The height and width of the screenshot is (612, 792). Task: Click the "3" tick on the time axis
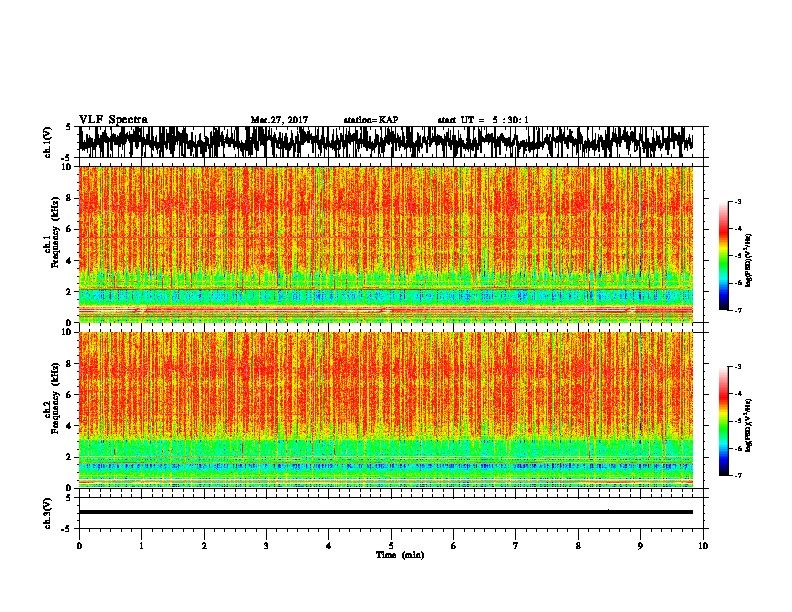pyautogui.click(x=266, y=546)
